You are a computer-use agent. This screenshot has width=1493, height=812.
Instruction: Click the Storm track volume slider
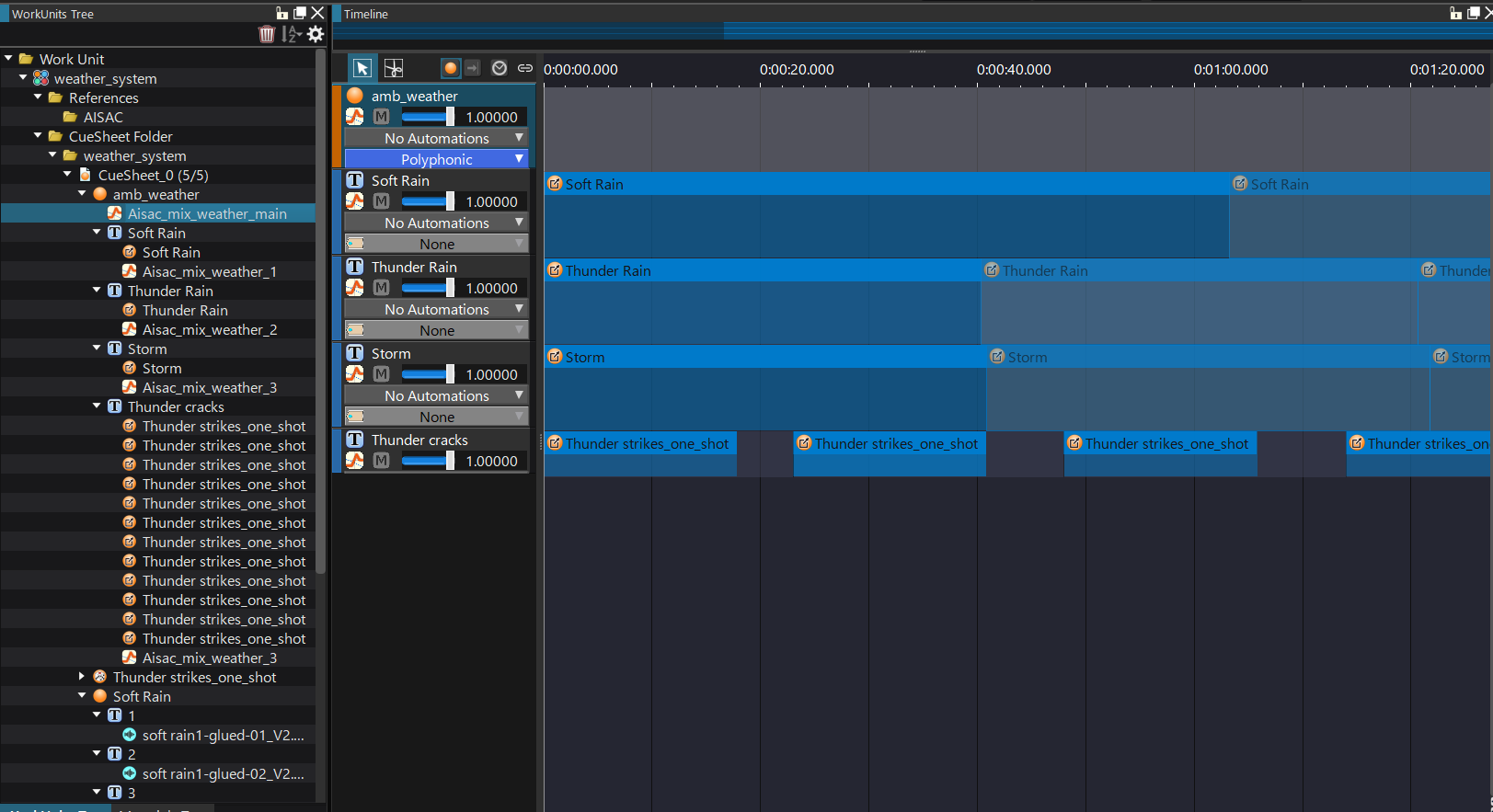427,374
